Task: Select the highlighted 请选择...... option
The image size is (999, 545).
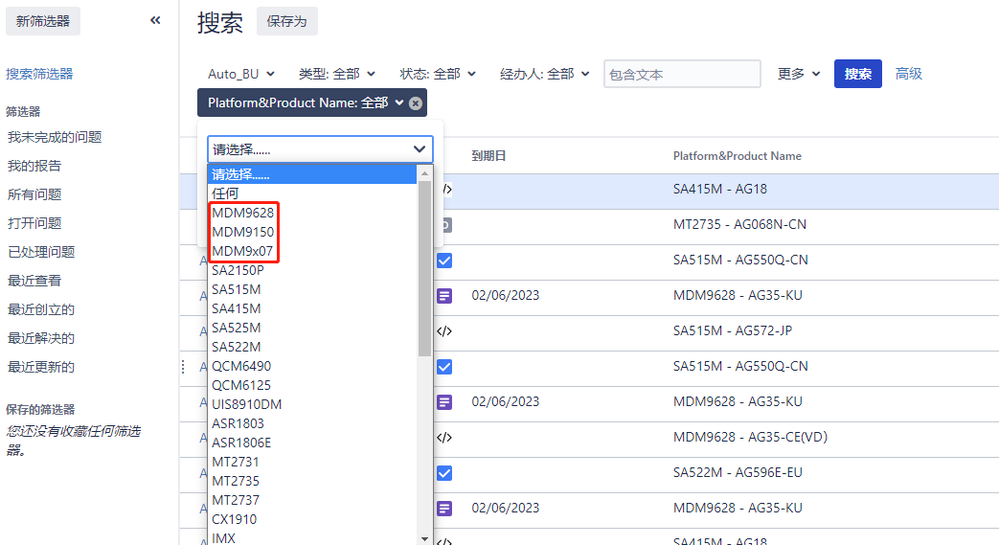Action: pyautogui.click(x=313, y=175)
